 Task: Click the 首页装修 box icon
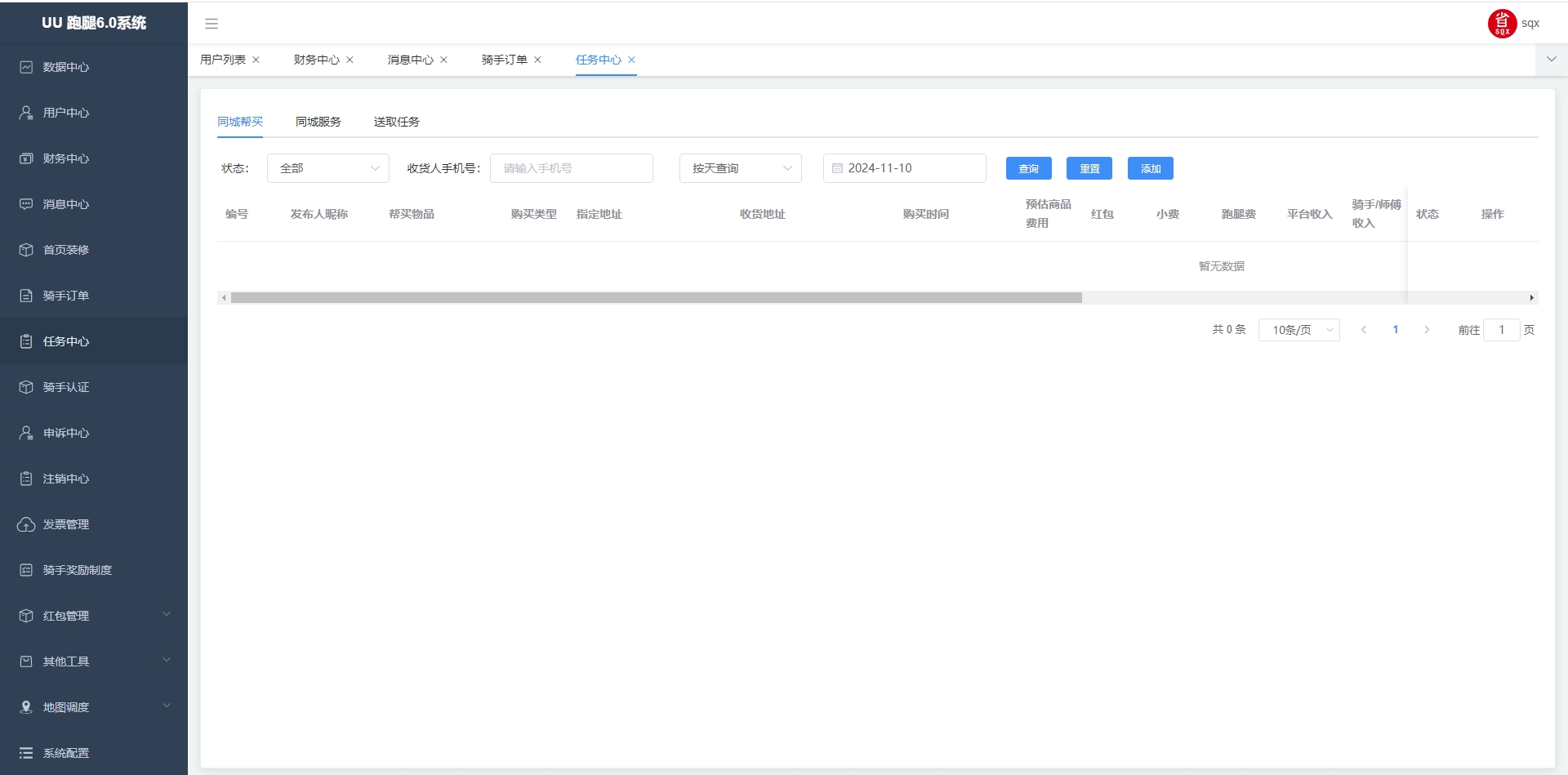click(26, 250)
